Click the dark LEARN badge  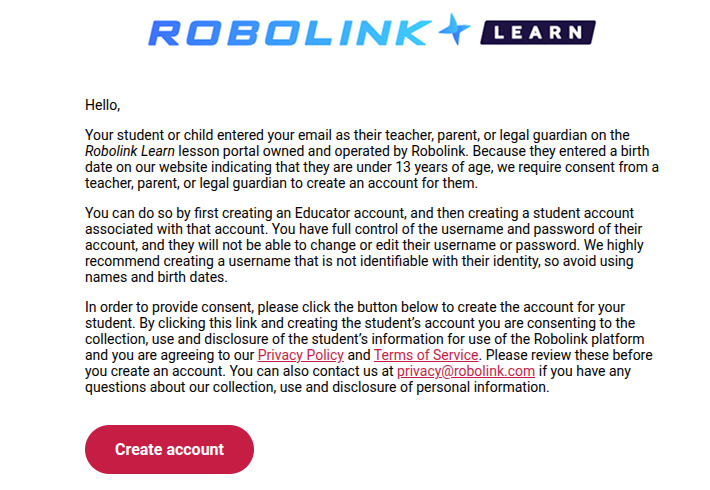pos(538,33)
